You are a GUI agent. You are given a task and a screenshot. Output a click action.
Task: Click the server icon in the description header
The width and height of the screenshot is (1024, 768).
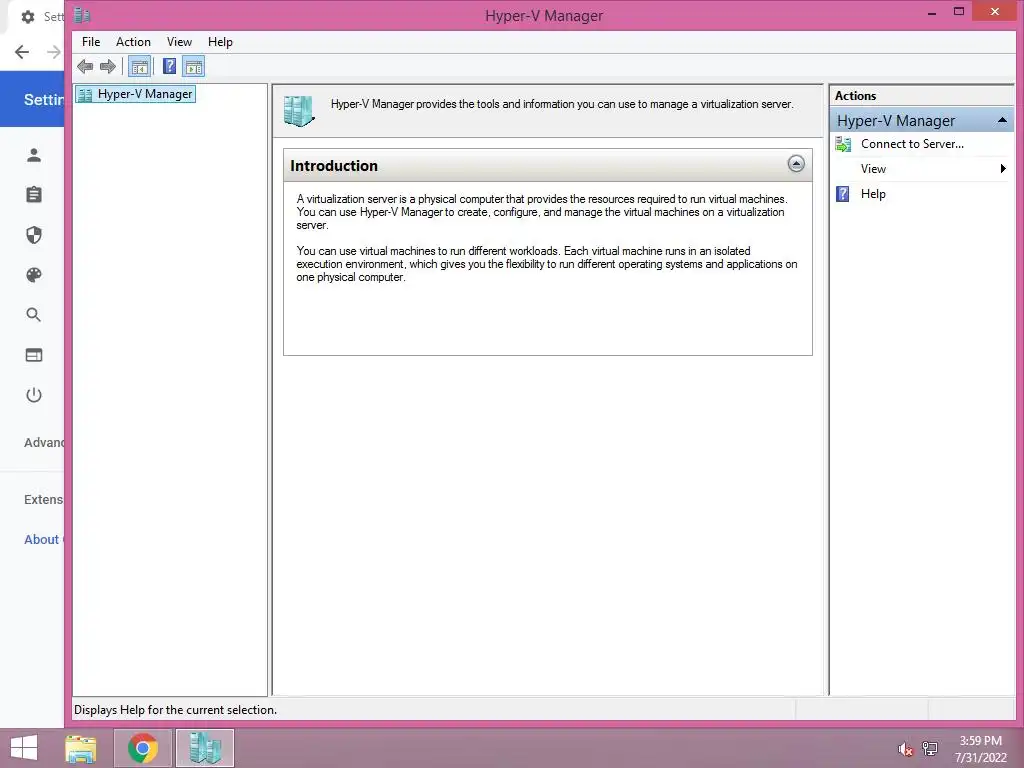pos(299,110)
